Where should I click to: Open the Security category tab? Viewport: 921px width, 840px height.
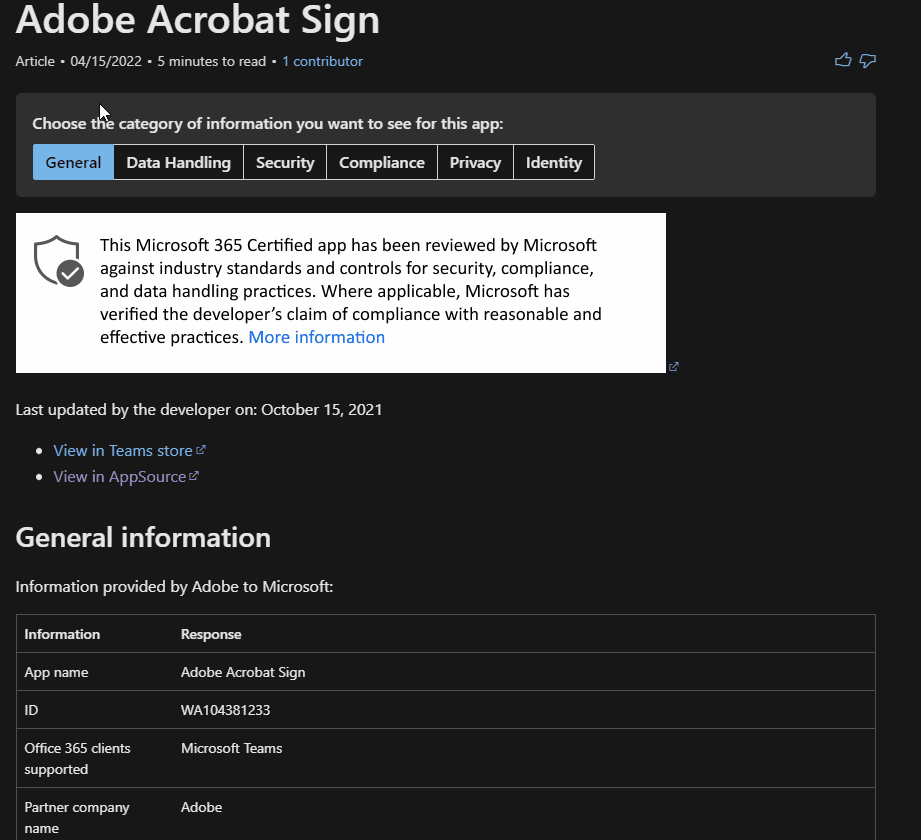pos(285,162)
